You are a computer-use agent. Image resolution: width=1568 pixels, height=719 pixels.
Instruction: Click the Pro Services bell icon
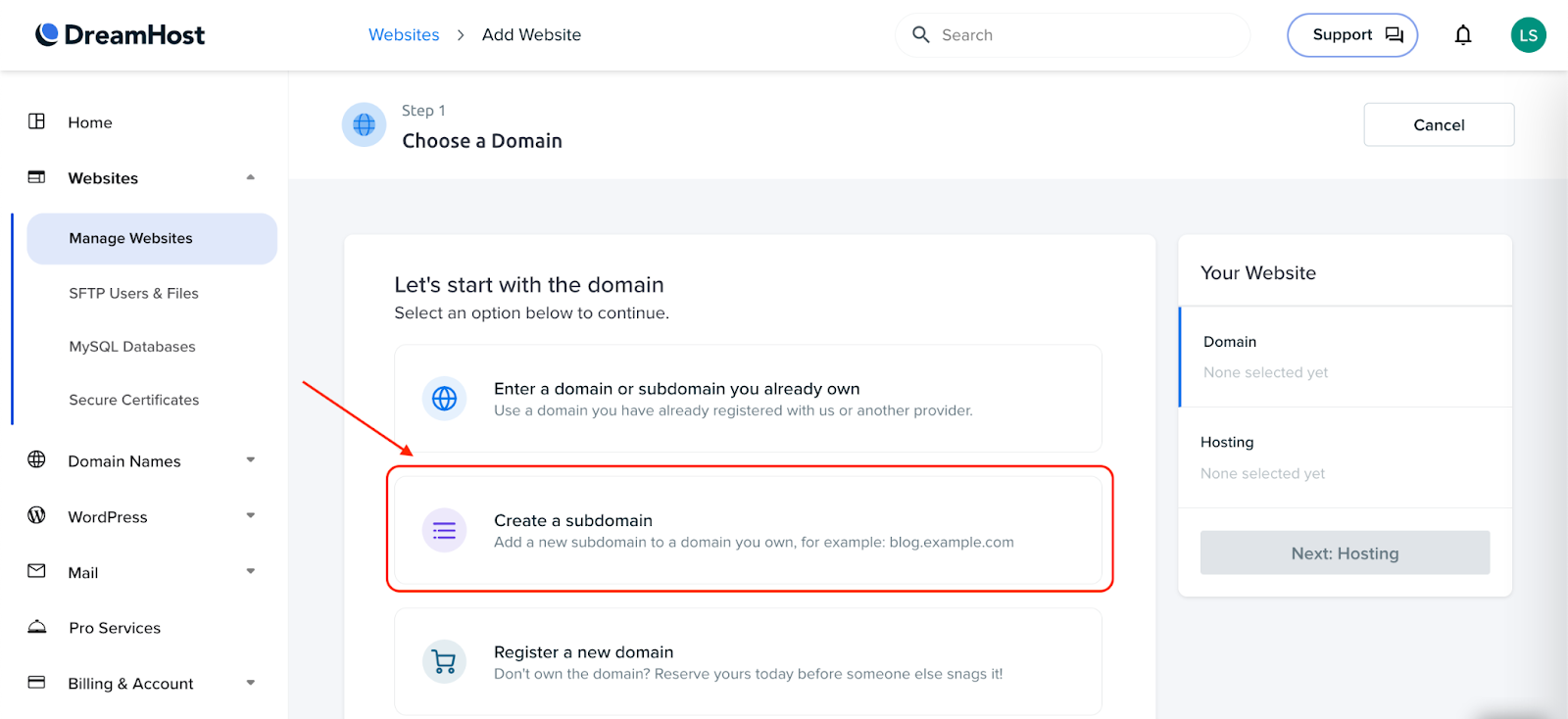[x=37, y=627]
